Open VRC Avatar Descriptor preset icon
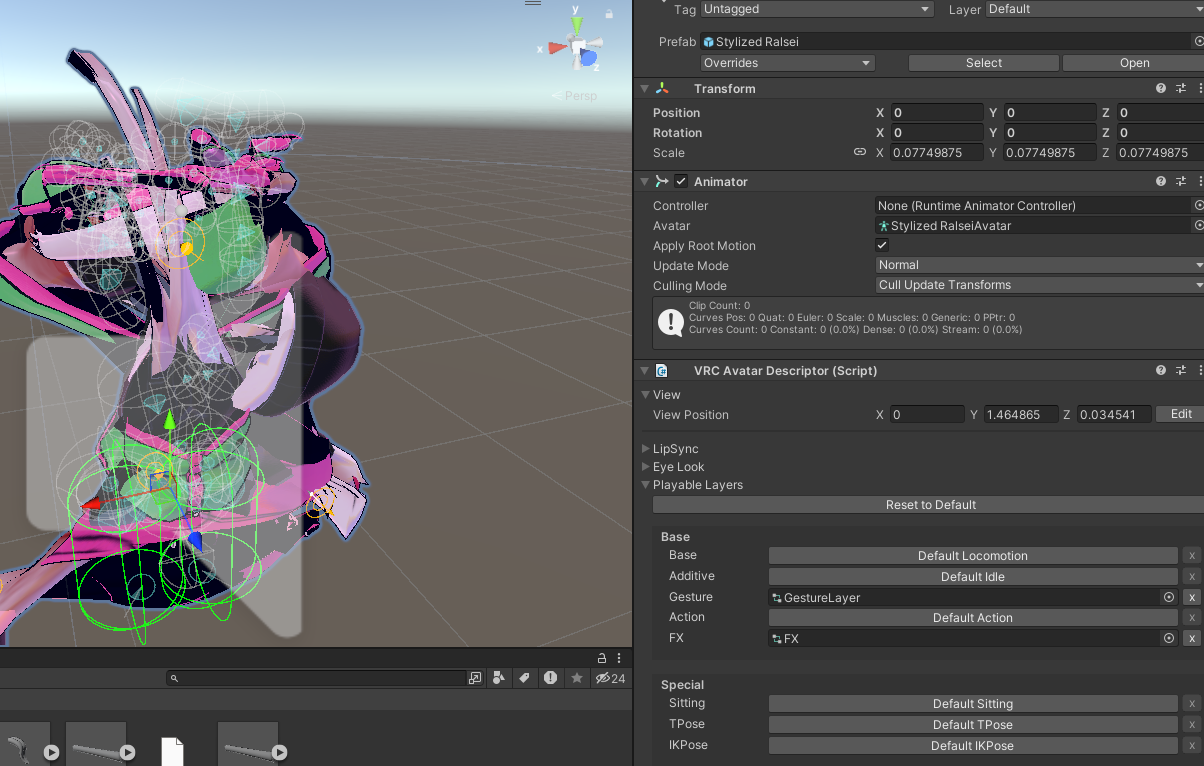 tap(1181, 370)
